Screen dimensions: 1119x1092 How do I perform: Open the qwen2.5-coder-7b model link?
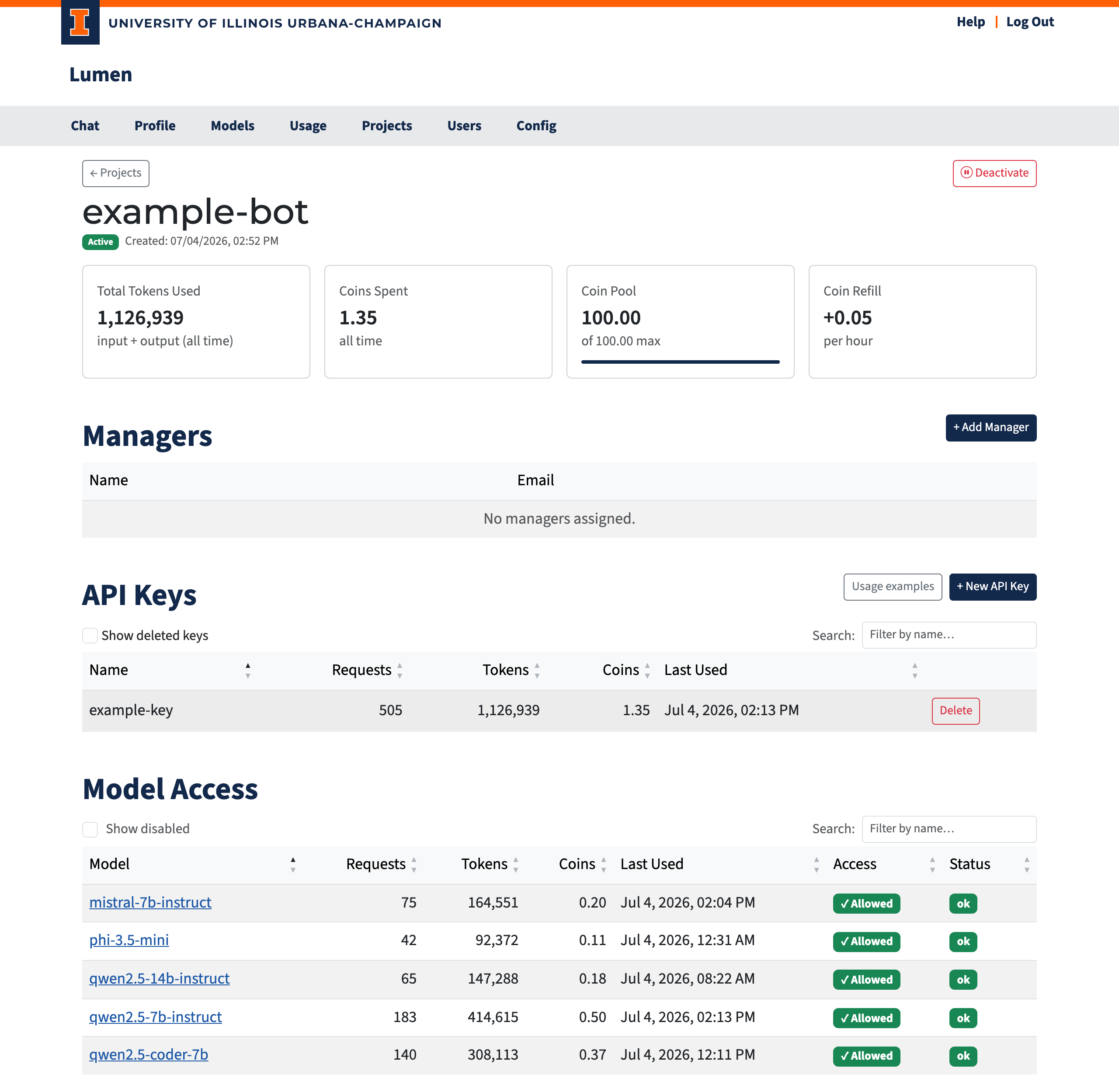[149, 1055]
